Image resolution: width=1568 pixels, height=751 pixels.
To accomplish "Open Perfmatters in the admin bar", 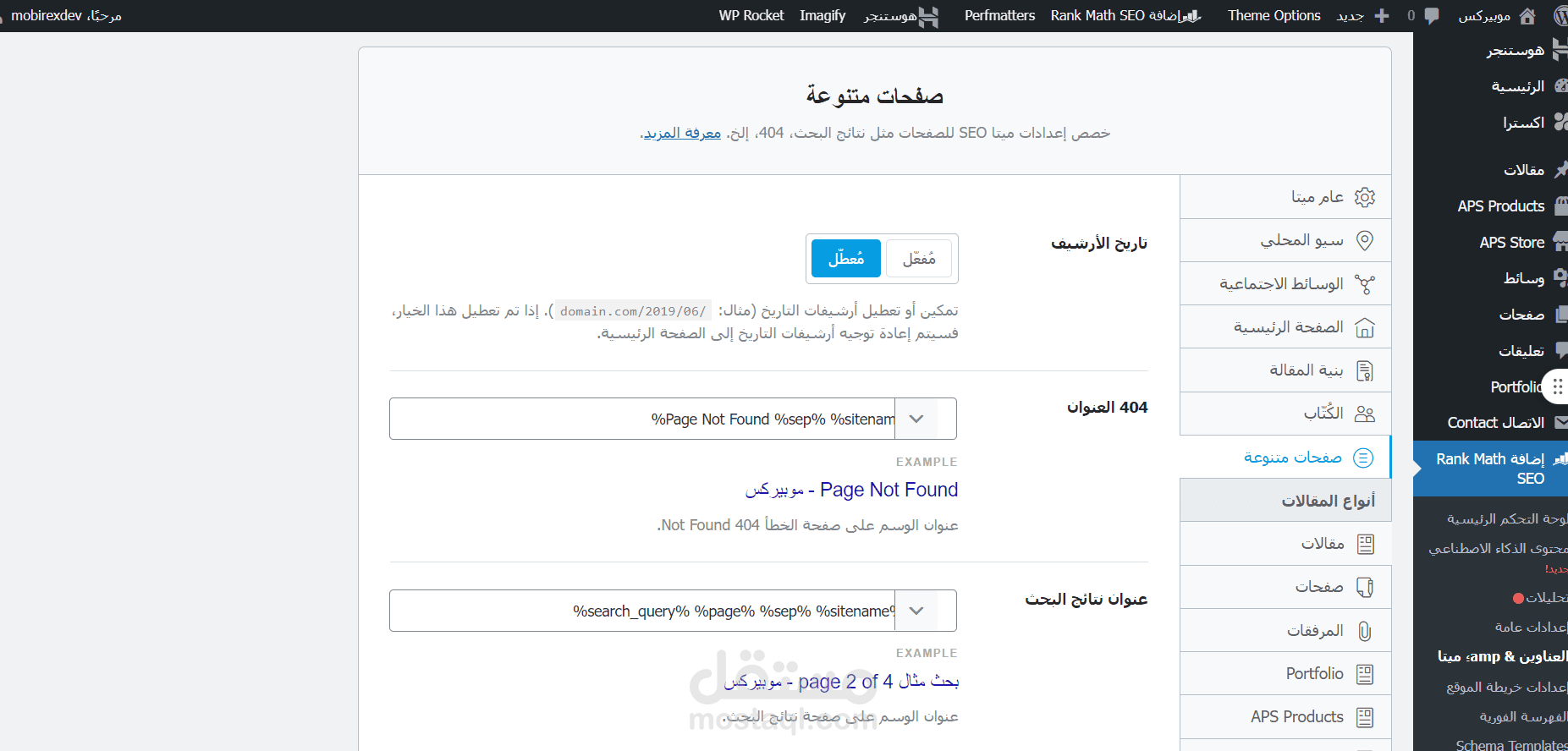I will pos(999,16).
